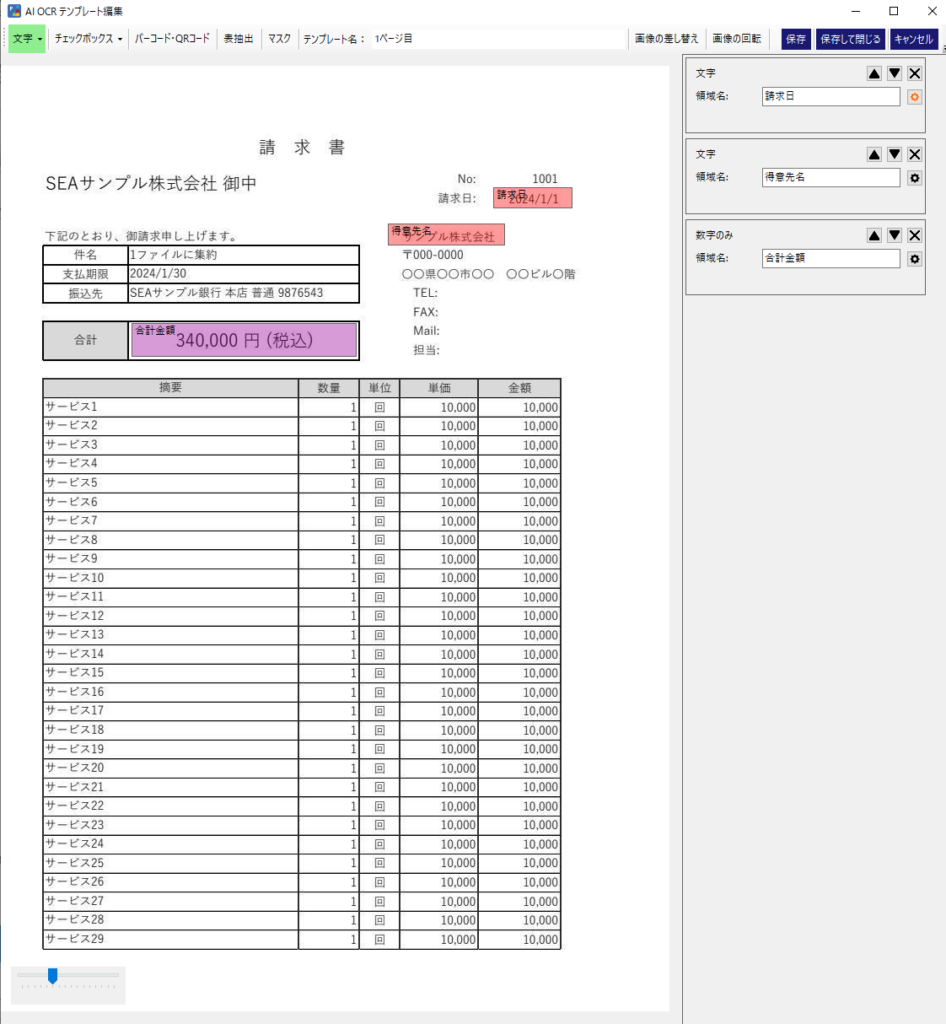The width and height of the screenshot is (946, 1024).
Task: Click 画像の差し替え to replace image
Action: pyautogui.click(x=667, y=39)
